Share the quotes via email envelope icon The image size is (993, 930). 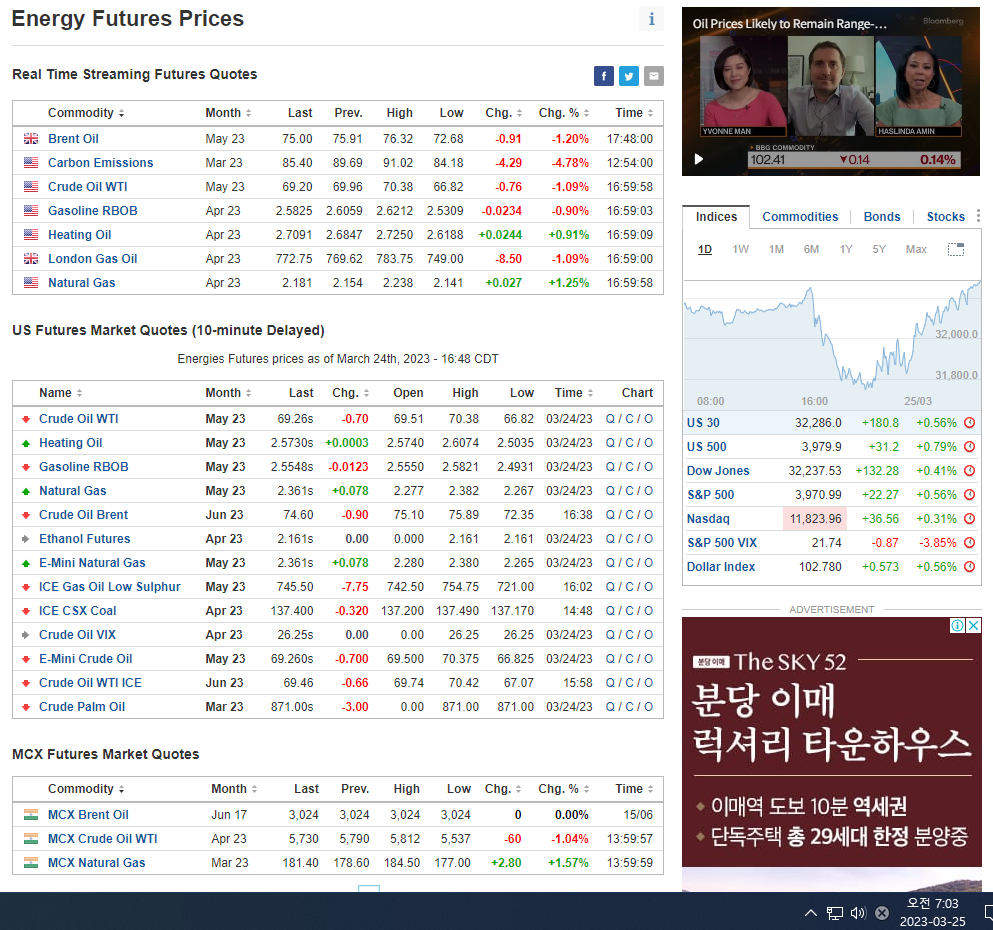tap(654, 76)
